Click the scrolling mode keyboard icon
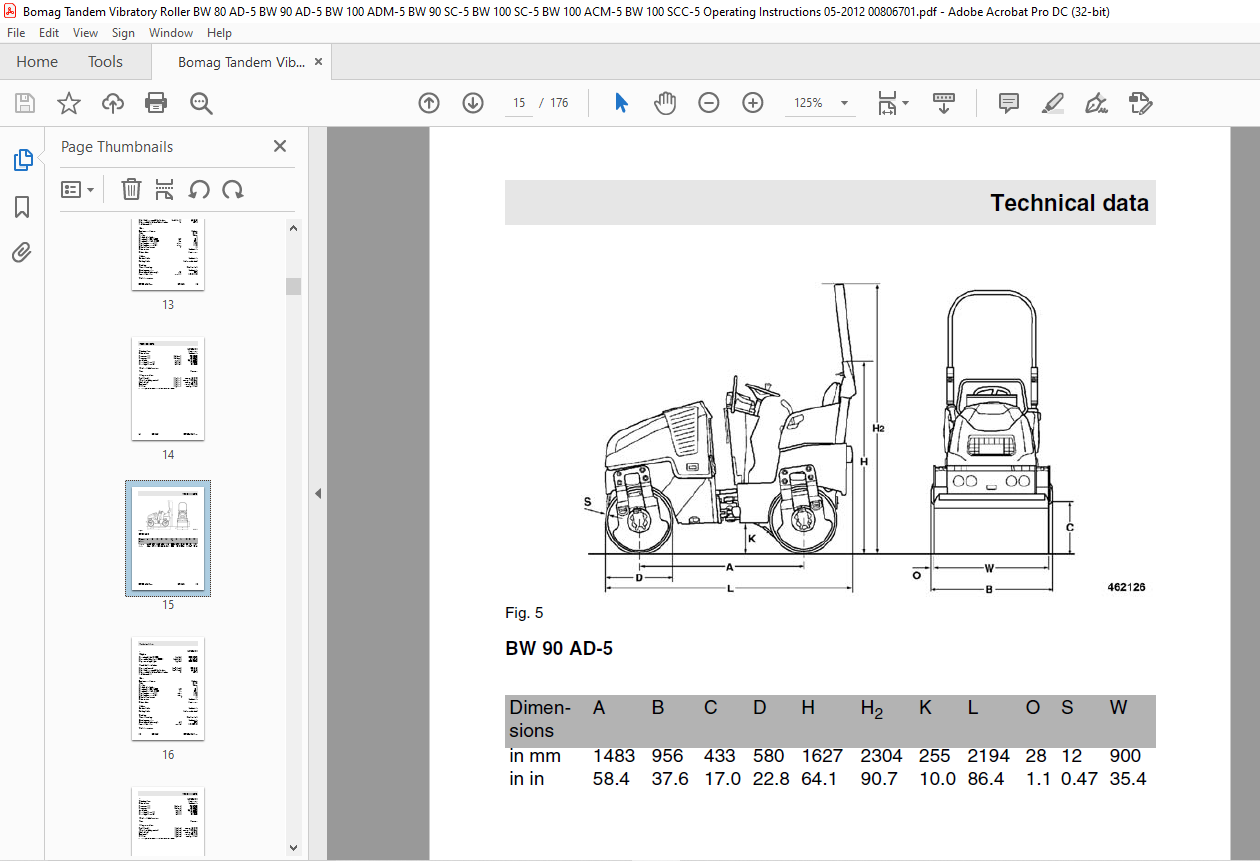Viewport: 1260px width, 861px height. coord(944,103)
